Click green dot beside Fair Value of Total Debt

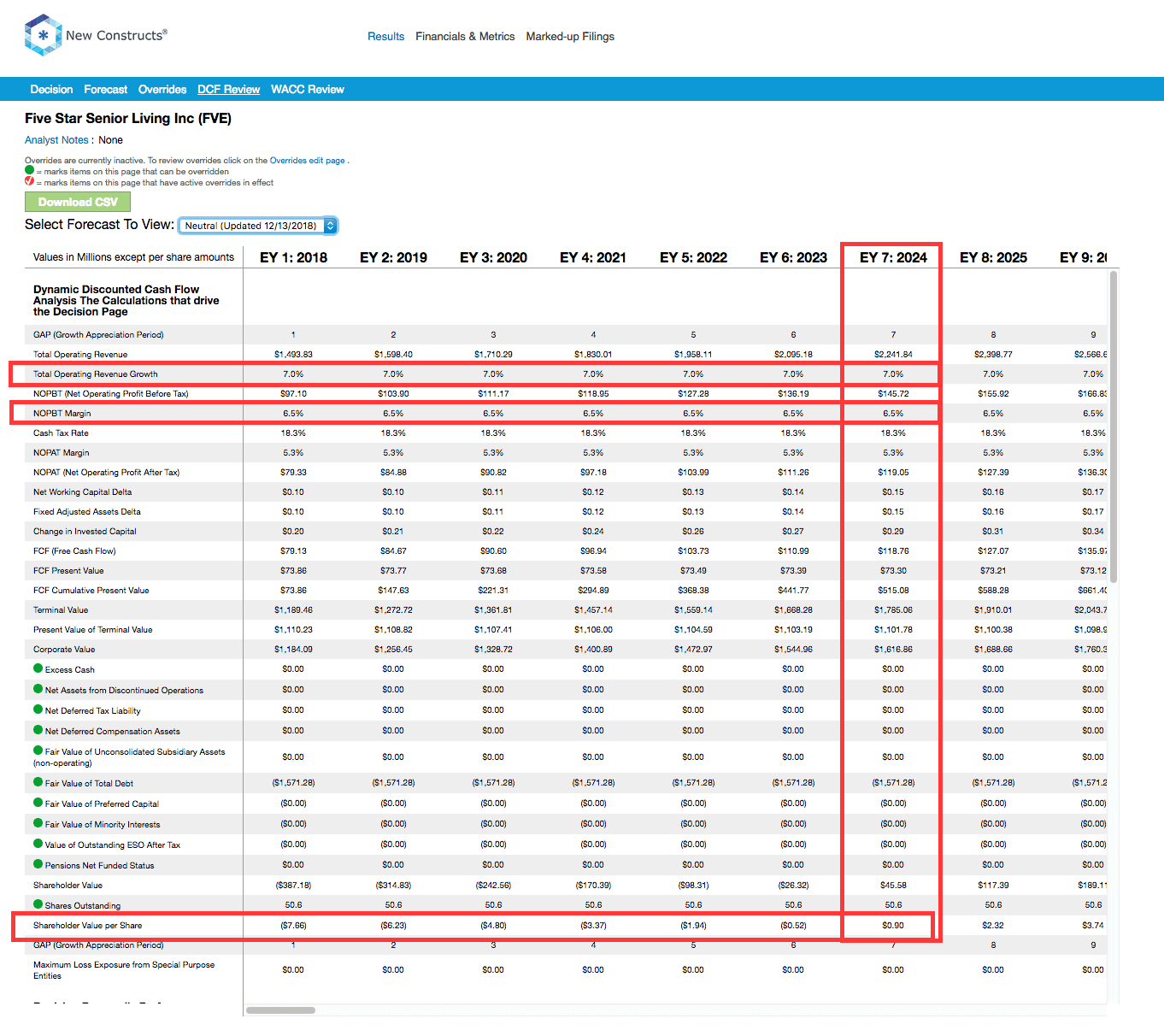click(38, 782)
